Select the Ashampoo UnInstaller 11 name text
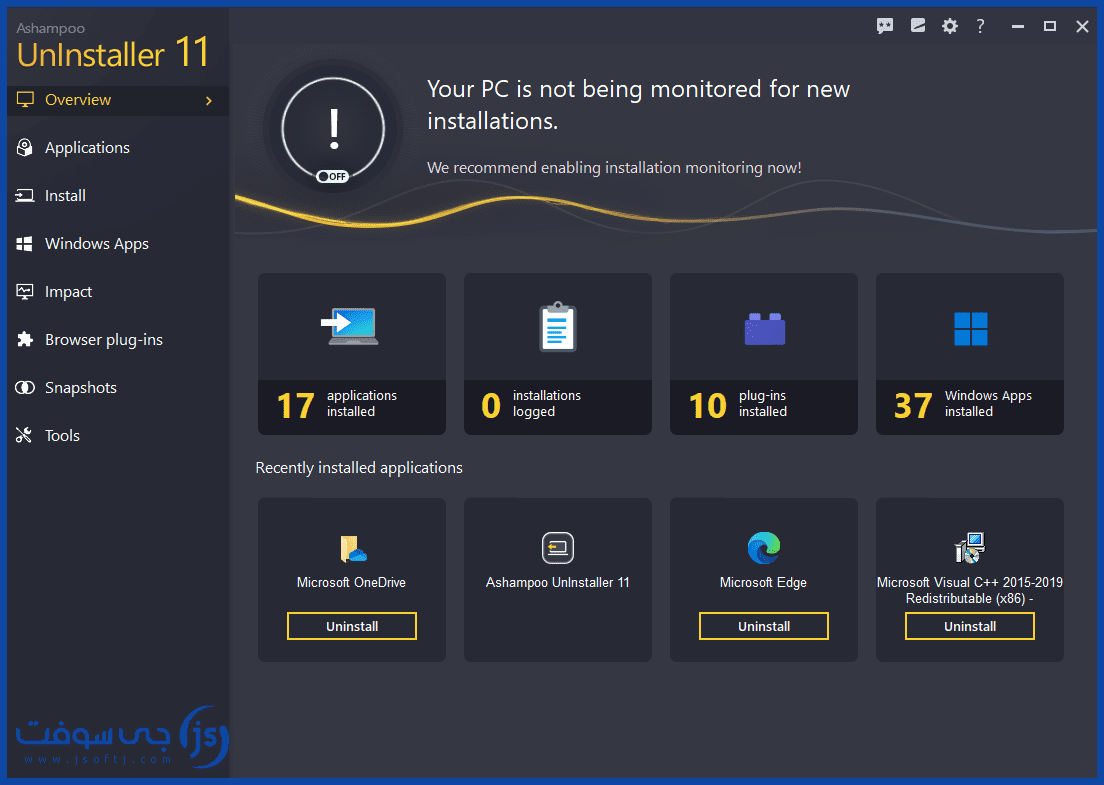The image size is (1104, 785). click(x=558, y=582)
